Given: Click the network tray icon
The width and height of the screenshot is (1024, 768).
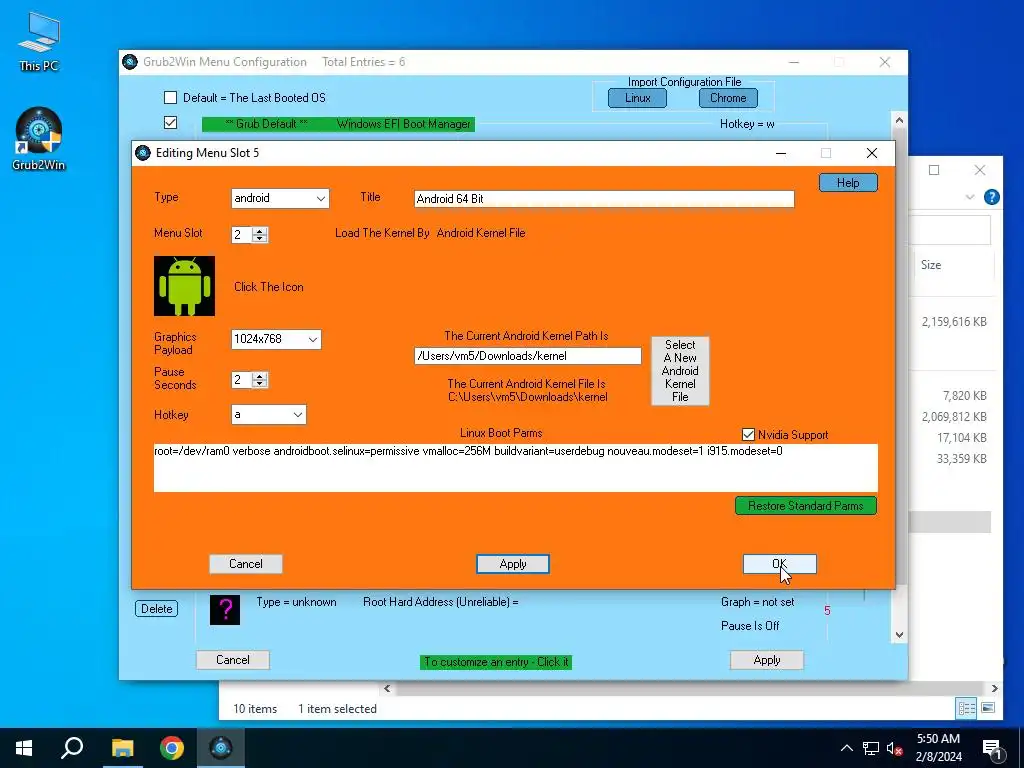Looking at the screenshot, I should (x=871, y=748).
